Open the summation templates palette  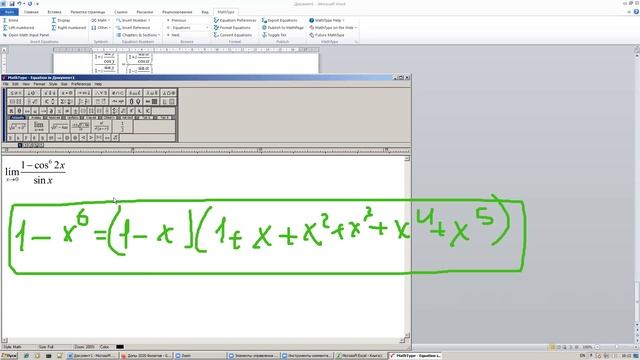pyautogui.click(x=66, y=101)
